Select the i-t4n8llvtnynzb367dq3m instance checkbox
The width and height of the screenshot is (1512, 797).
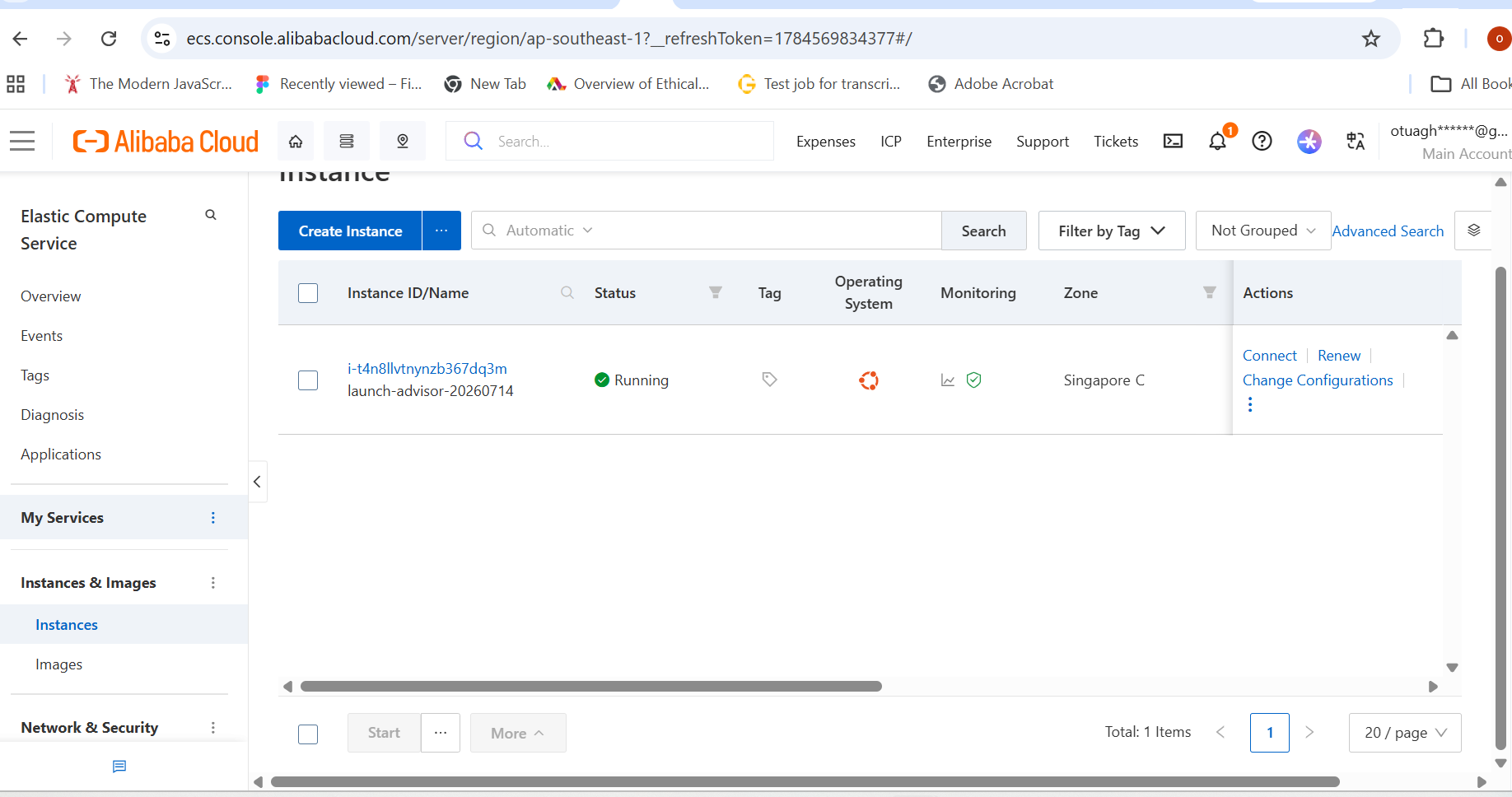(308, 380)
